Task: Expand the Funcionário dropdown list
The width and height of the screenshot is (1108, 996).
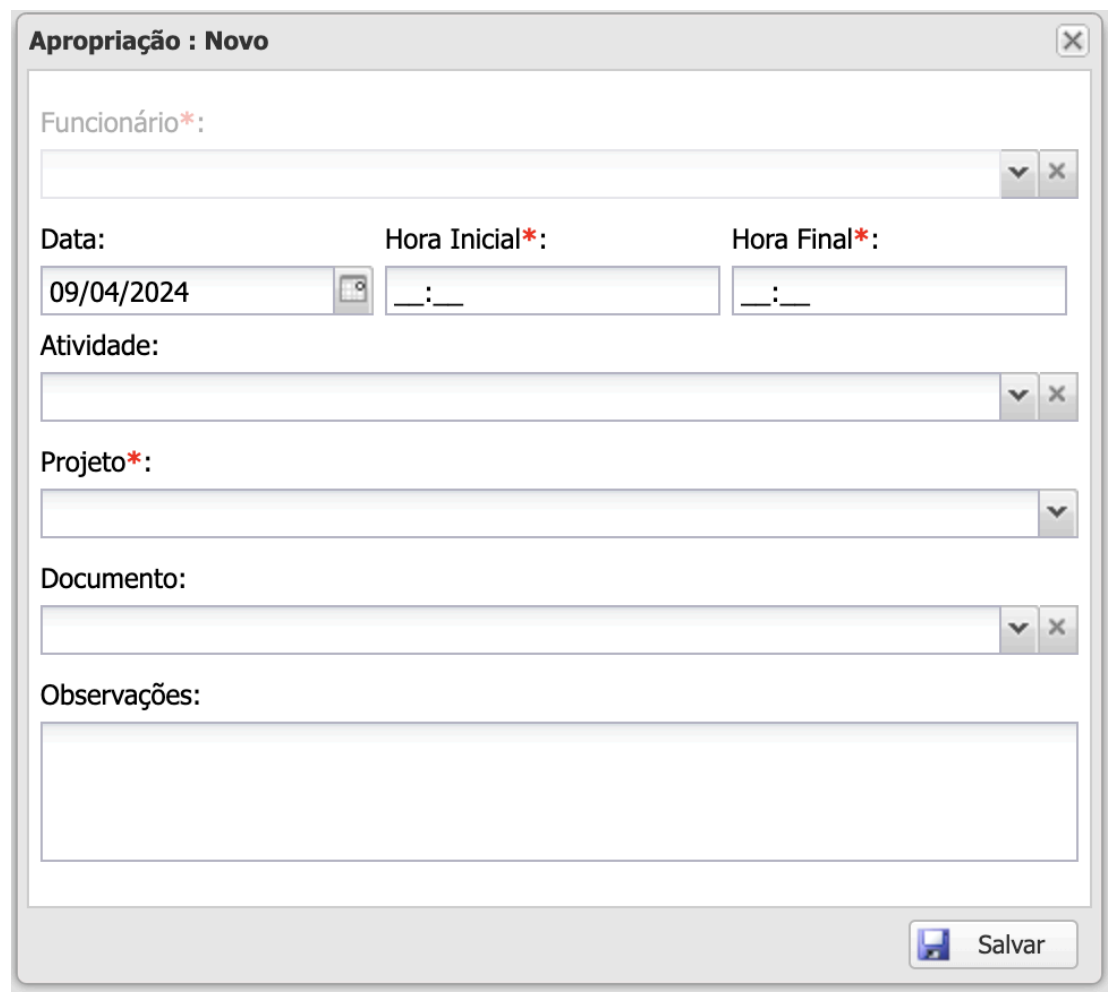Action: tap(1019, 174)
